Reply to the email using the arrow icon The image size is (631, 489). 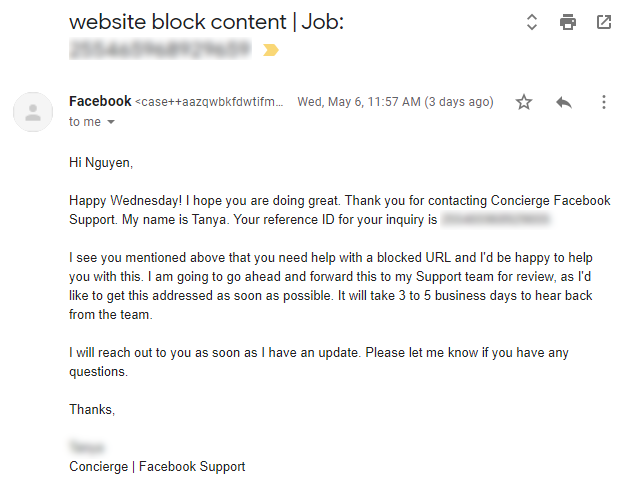coord(564,102)
